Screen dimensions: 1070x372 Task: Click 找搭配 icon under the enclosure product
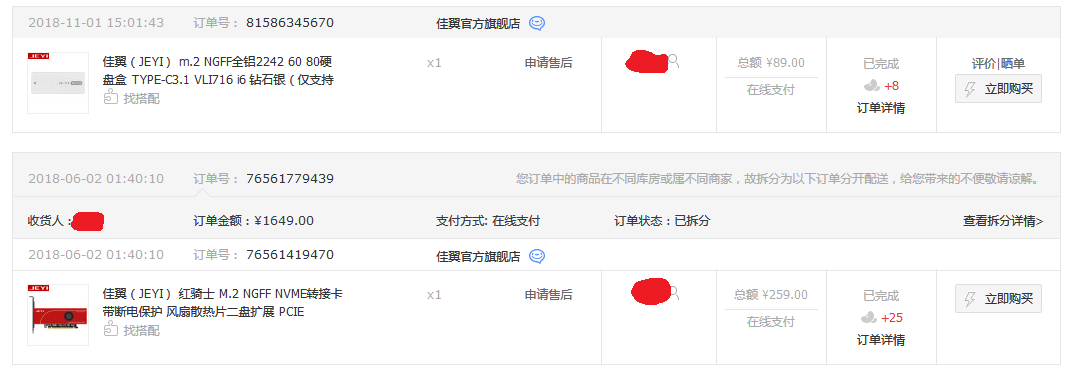pos(111,98)
